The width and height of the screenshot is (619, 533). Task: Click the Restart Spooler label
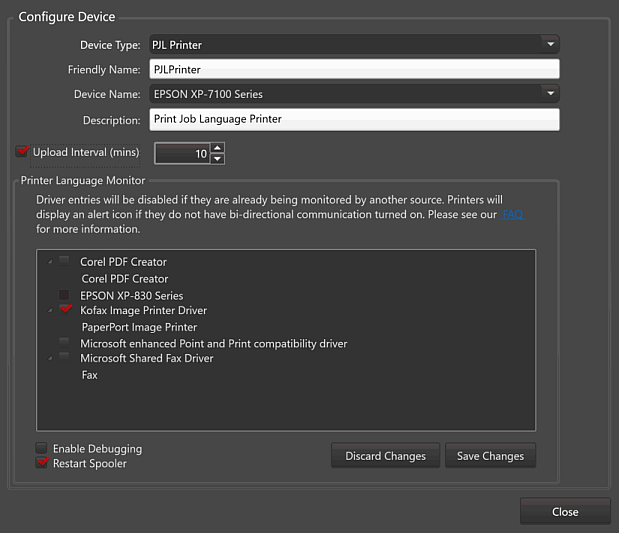coord(90,464)
